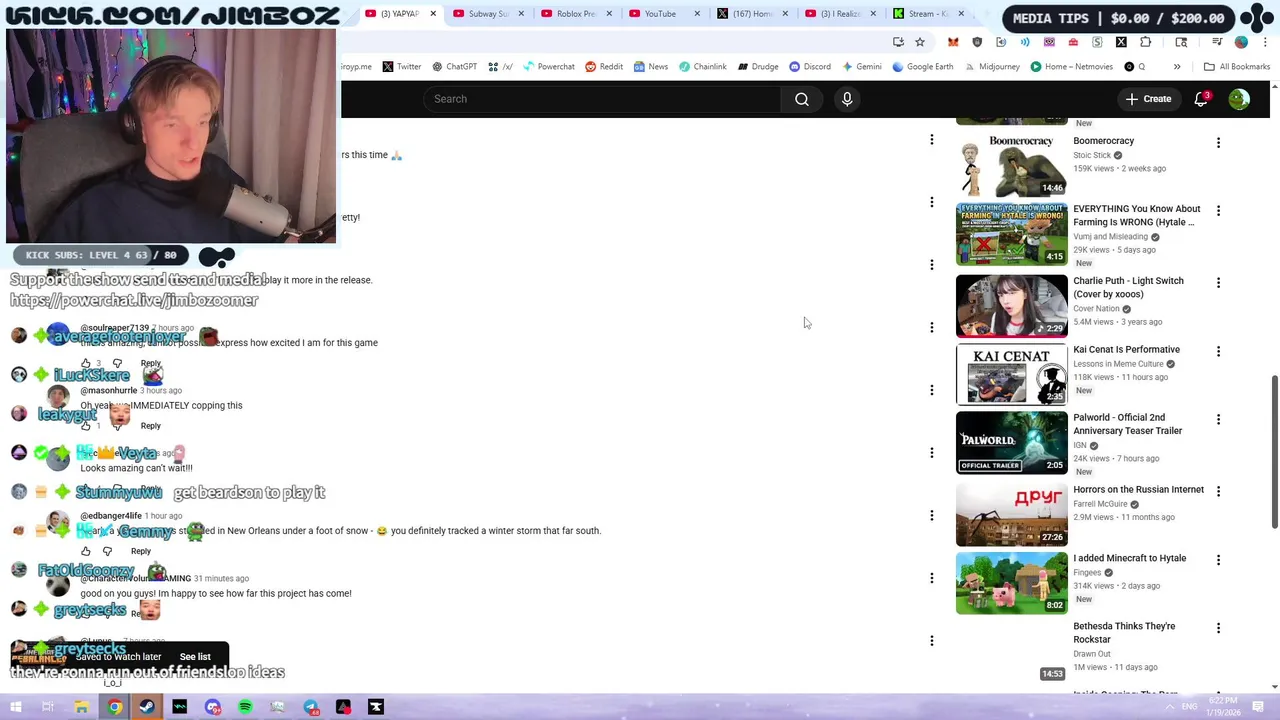Open the Windows Start menu
Viewport: 1280px width, 720px height.
click(x=16, y=707)
